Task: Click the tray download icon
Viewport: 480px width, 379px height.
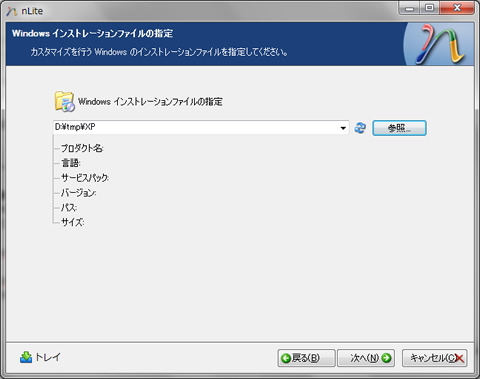Action: (26, 357)
